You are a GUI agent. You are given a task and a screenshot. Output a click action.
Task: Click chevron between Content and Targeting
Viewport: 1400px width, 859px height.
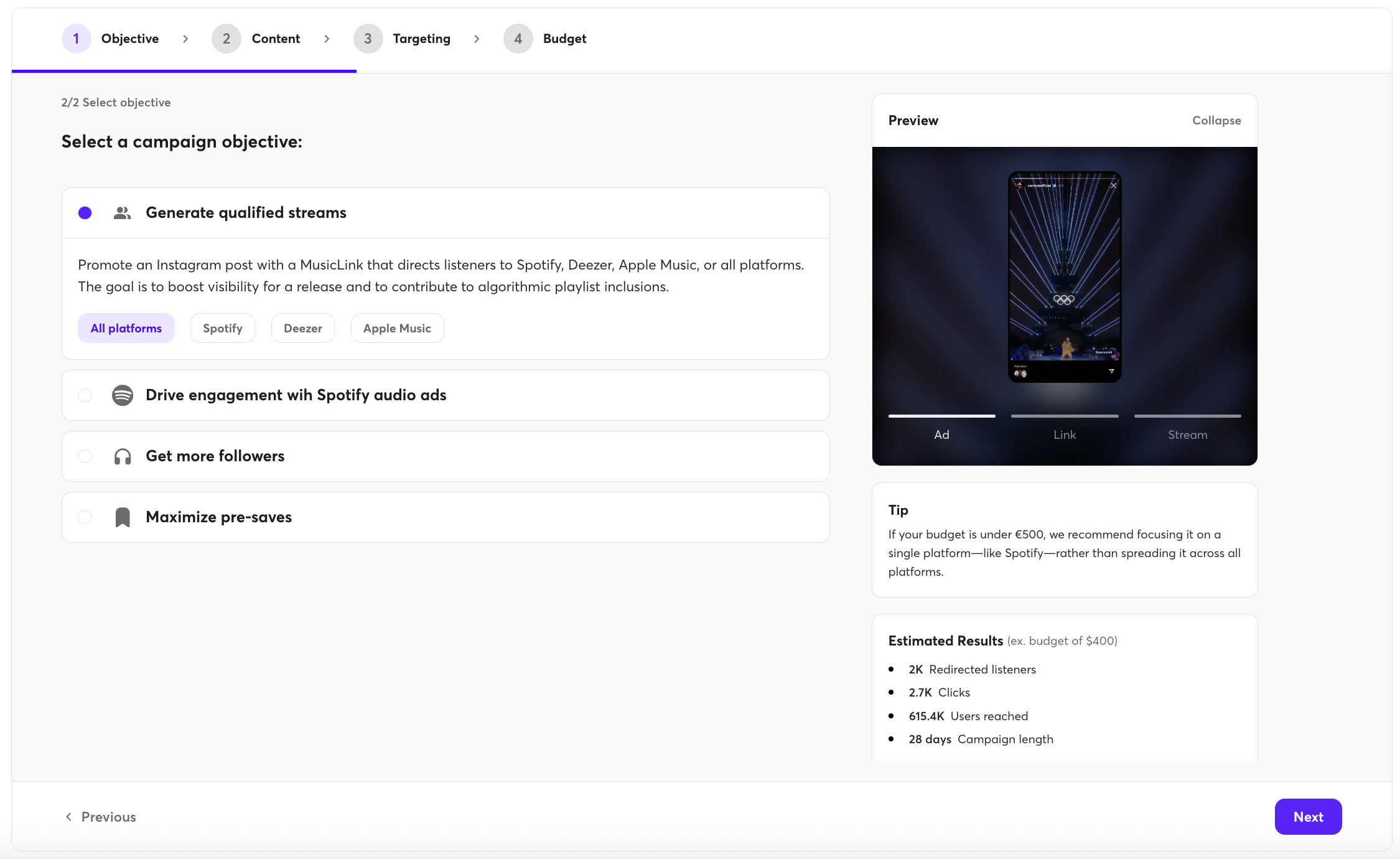point(327,39)
